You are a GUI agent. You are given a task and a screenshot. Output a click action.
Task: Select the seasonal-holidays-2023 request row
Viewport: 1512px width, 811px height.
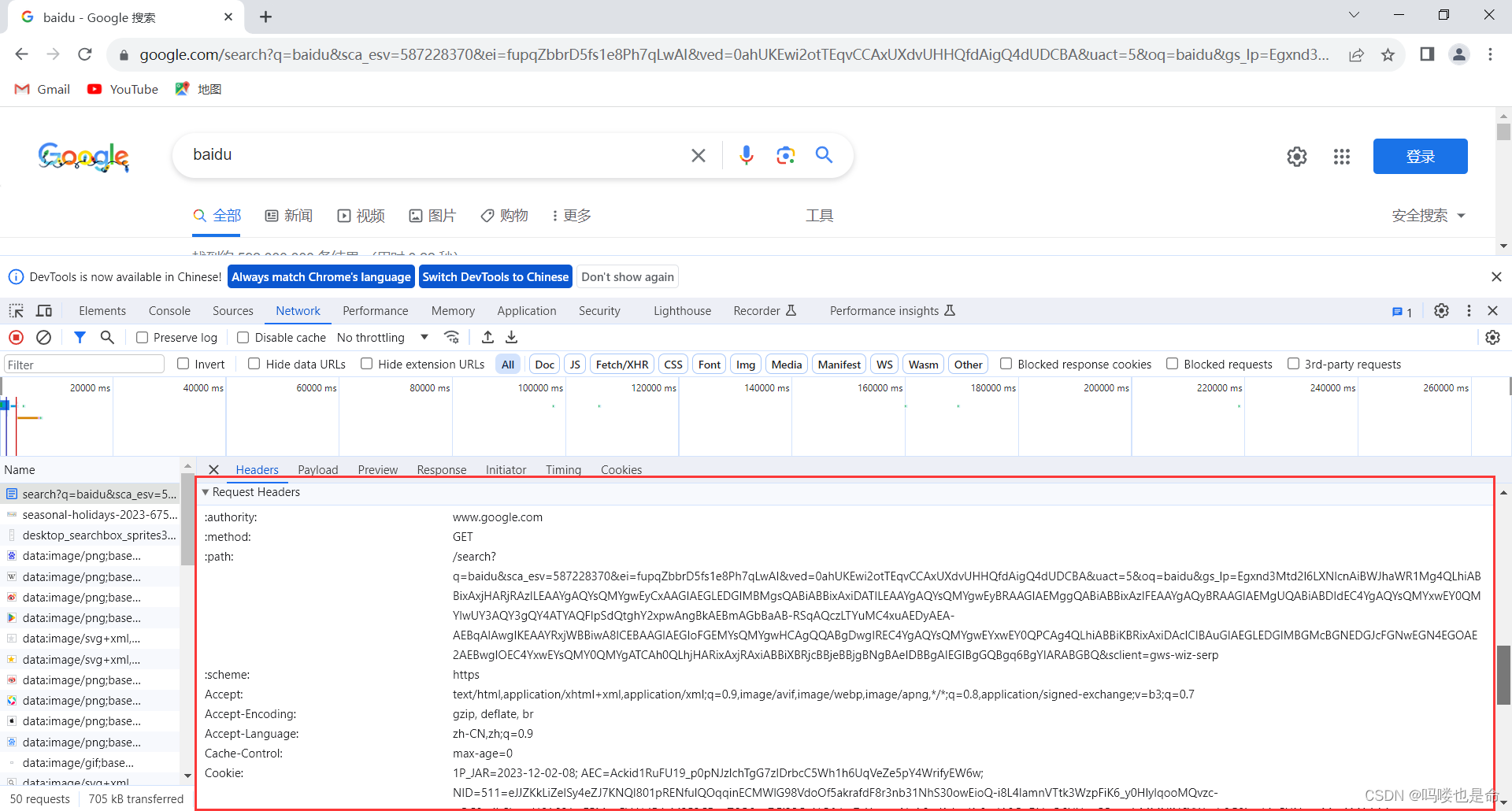pyautogui.click(x=91, y=515)
